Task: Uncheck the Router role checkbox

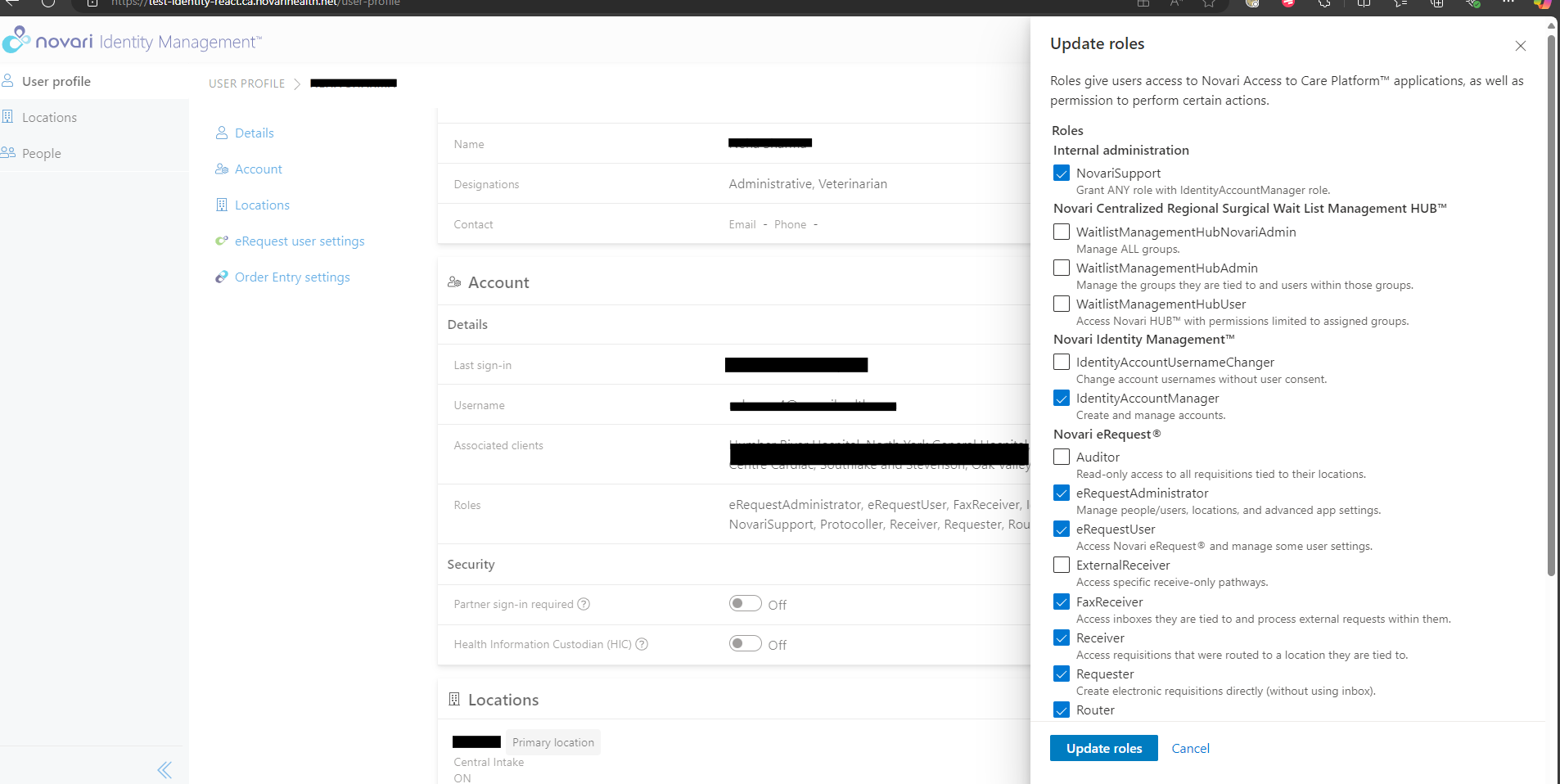Action: pyautogui.click(x=1062, y=710)
